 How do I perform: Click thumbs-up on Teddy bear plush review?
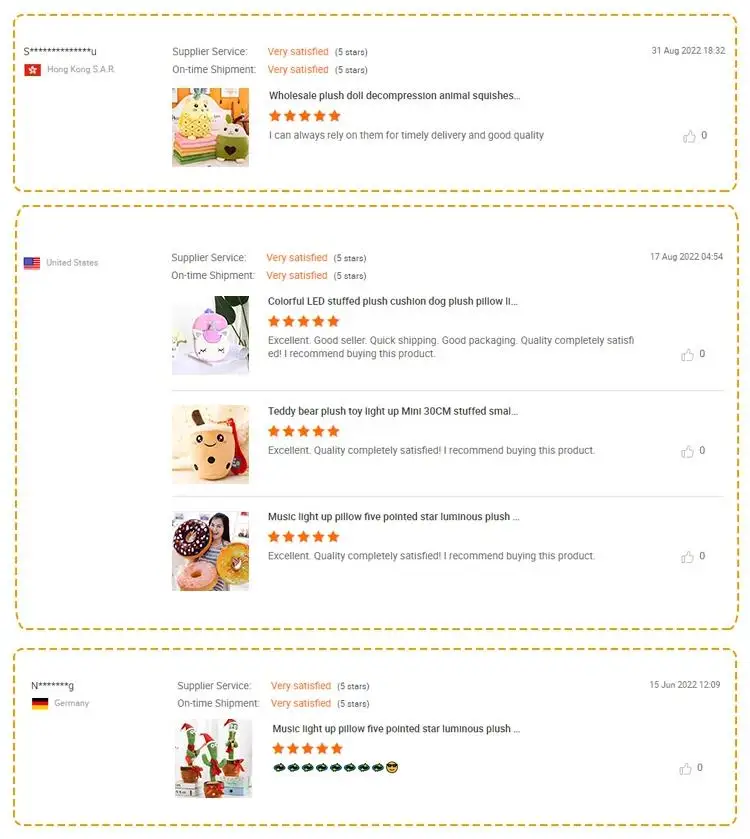pos(687,451)
